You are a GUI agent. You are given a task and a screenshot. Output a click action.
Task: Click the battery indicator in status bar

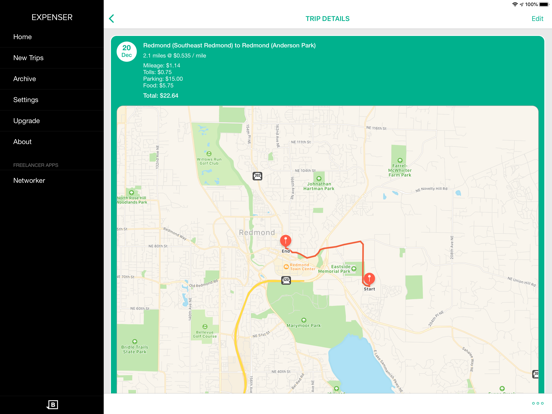point(544,4)
